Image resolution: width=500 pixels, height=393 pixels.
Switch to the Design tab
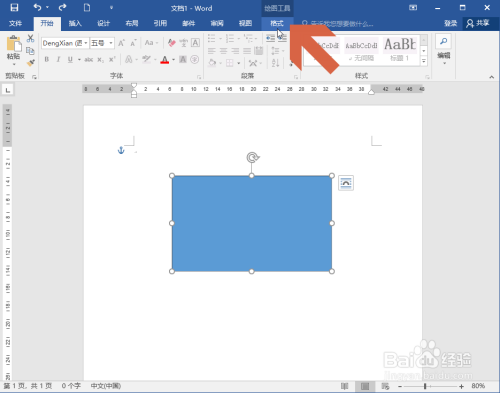click(x=103, y=23)
